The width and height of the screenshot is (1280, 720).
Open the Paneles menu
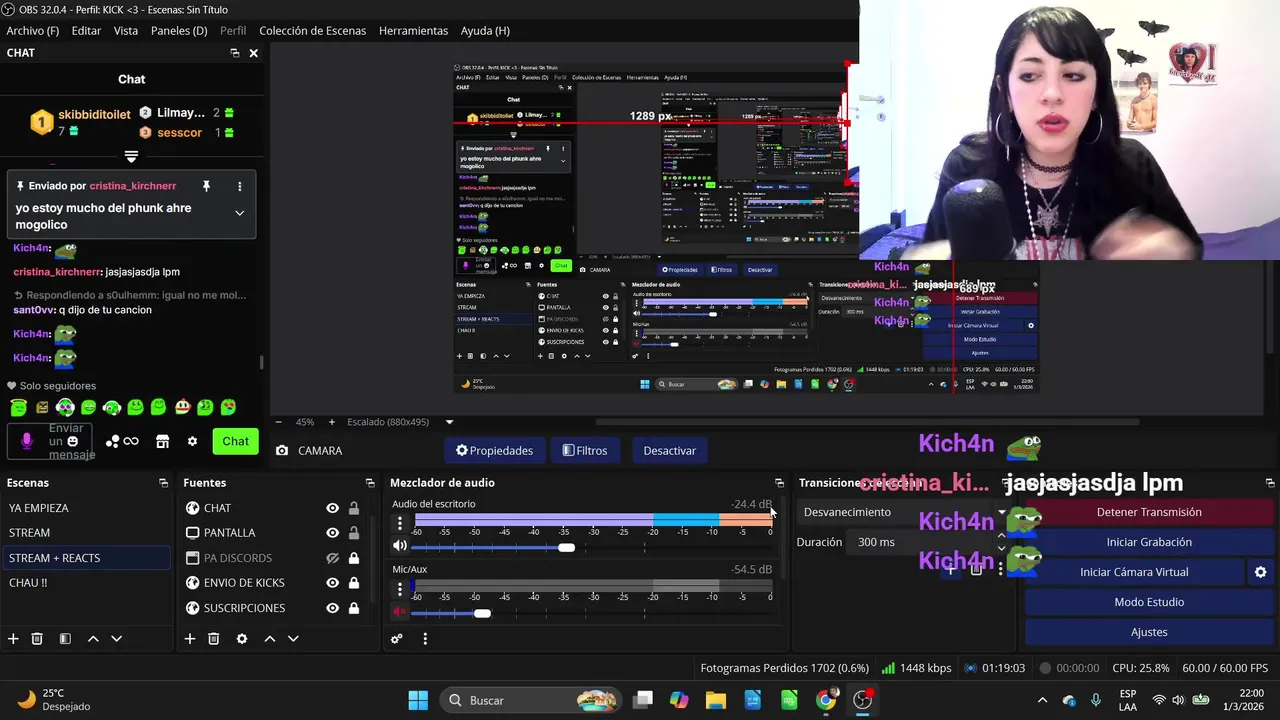[x=179, y=31]
